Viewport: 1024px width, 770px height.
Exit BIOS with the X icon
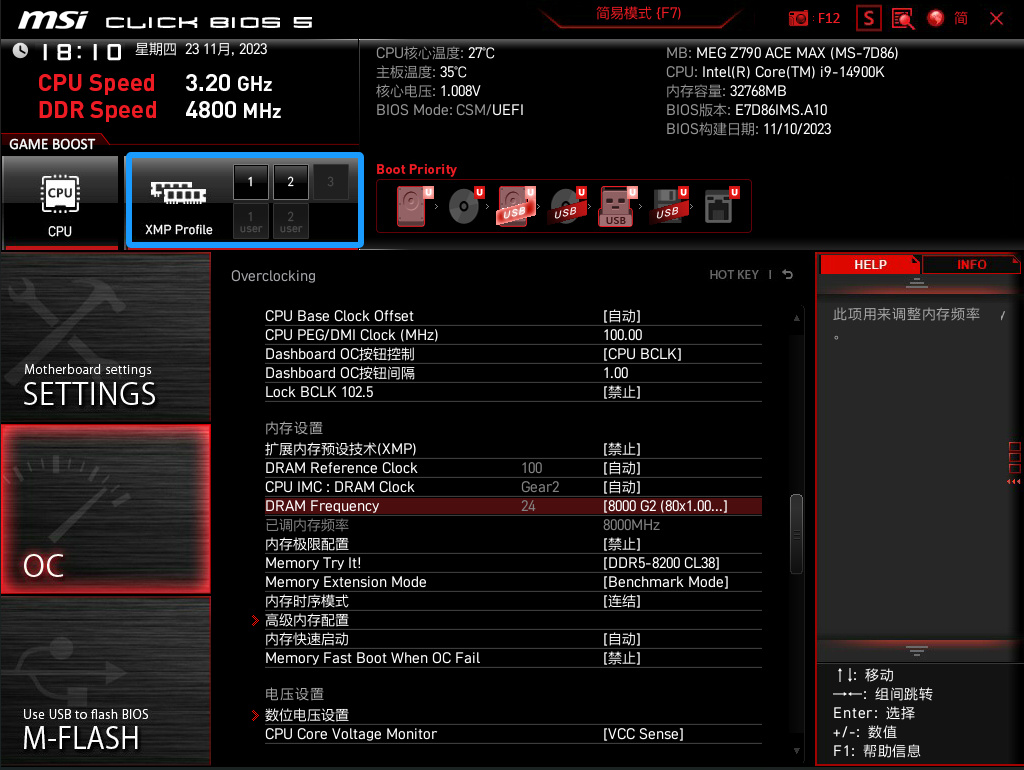point(996,18)
